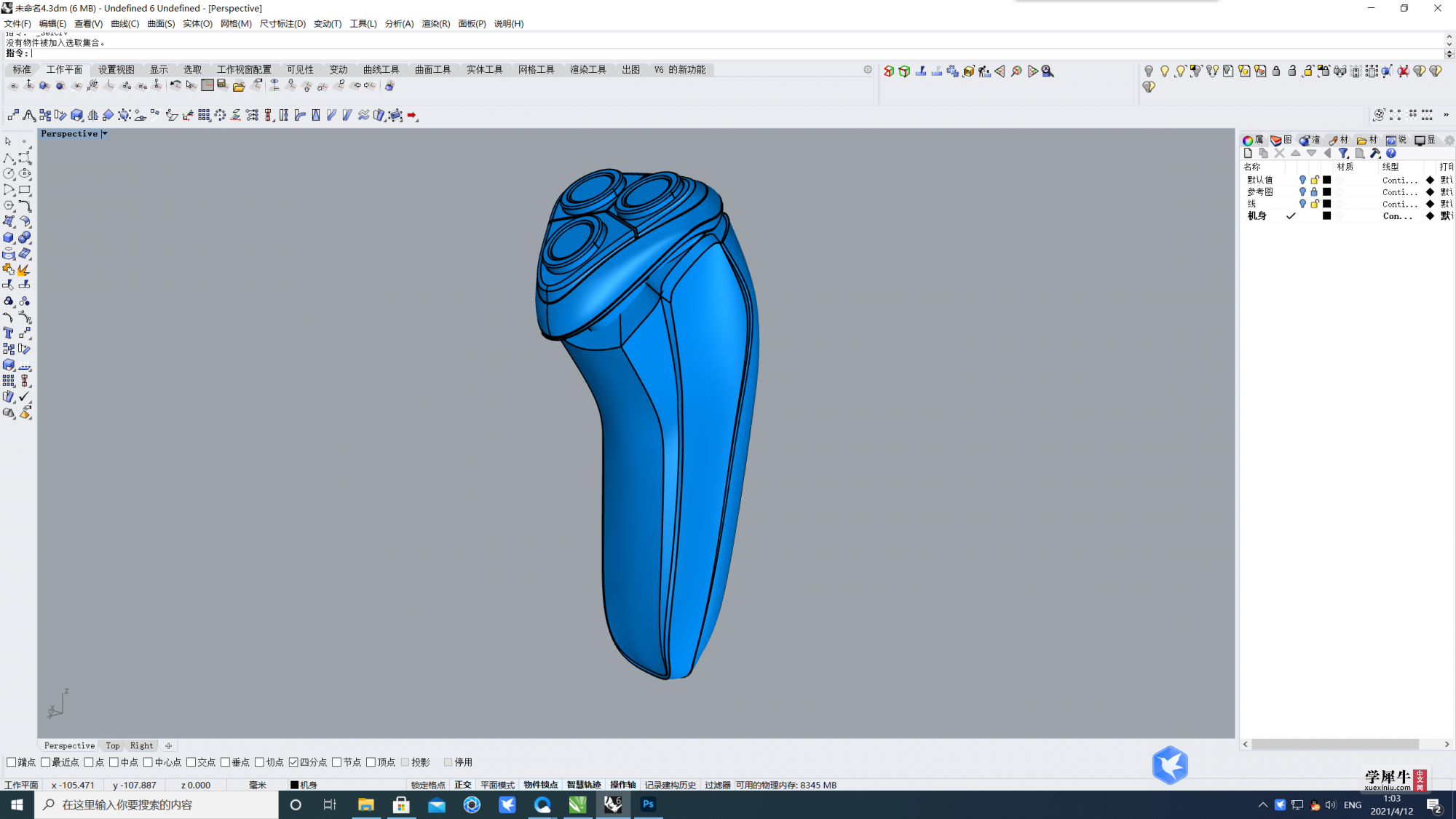
Task: Pick the polygon drawing tool
Action: 9,206
